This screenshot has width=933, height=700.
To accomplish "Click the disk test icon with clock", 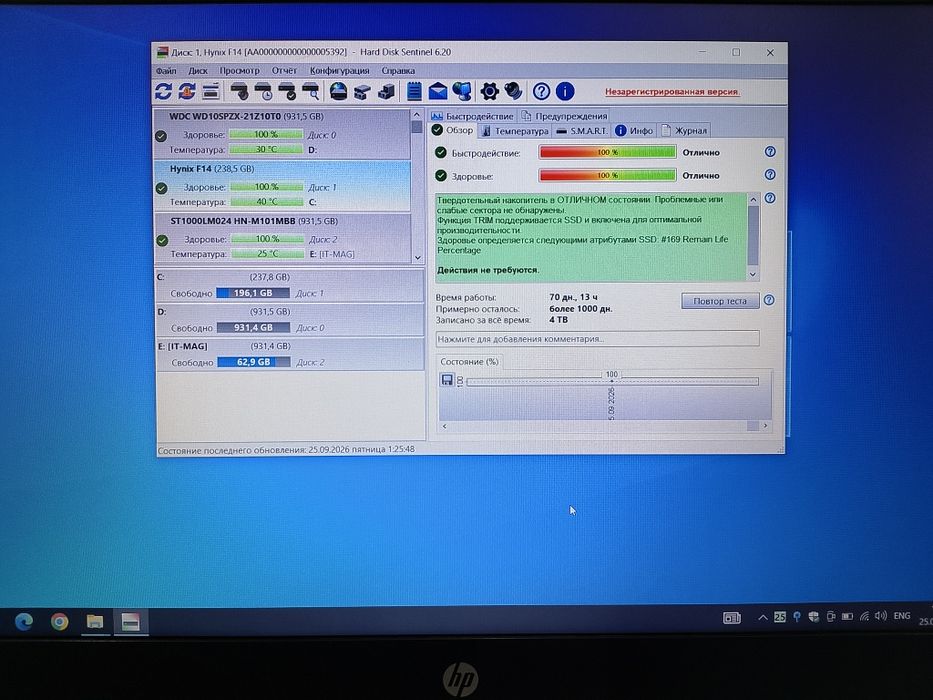I will tap(264, 91).
